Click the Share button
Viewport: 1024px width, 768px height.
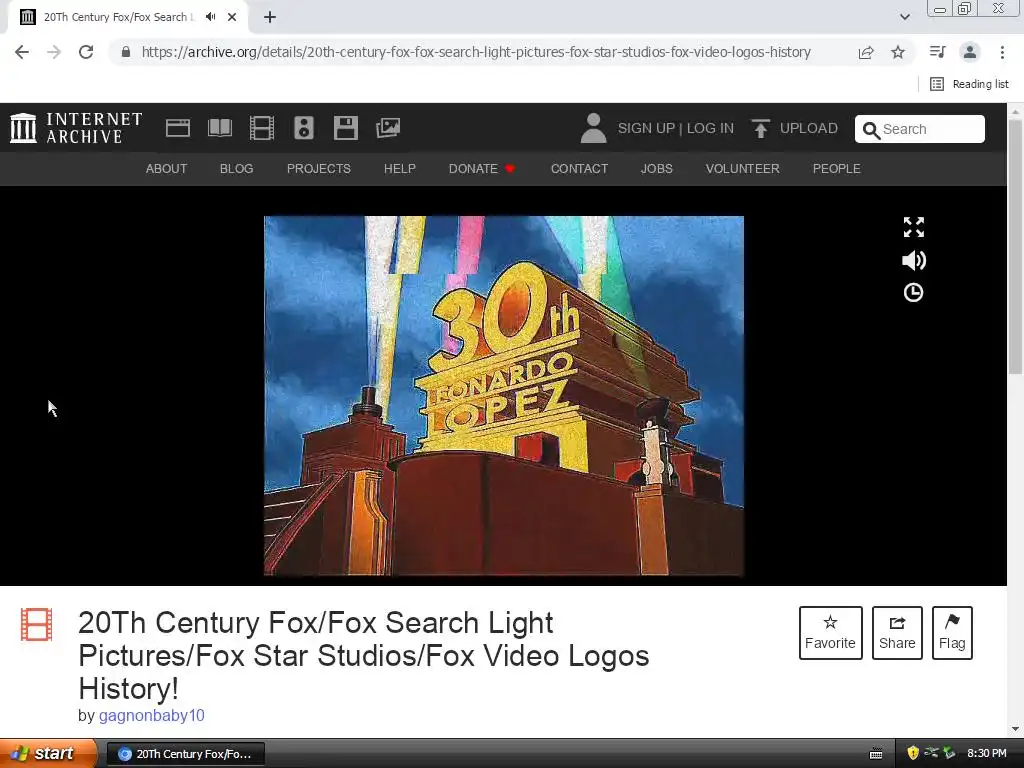[897, 633]
